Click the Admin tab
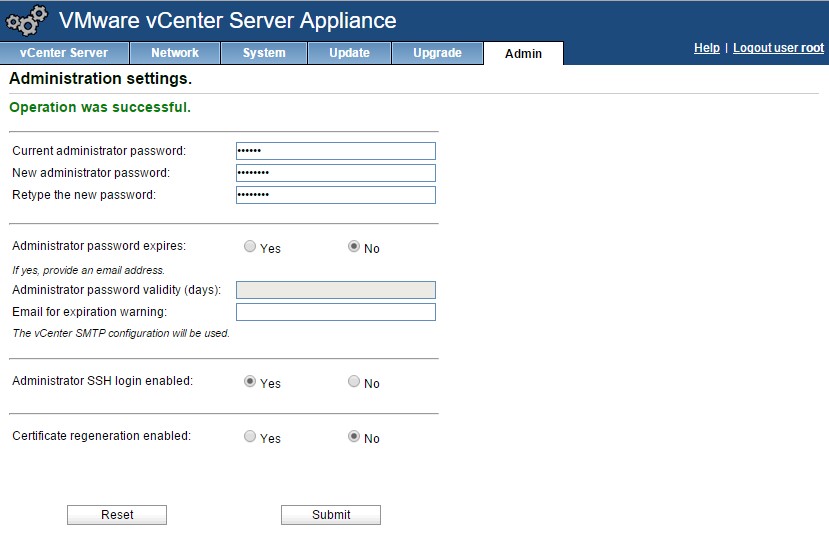 click(523, 53)
